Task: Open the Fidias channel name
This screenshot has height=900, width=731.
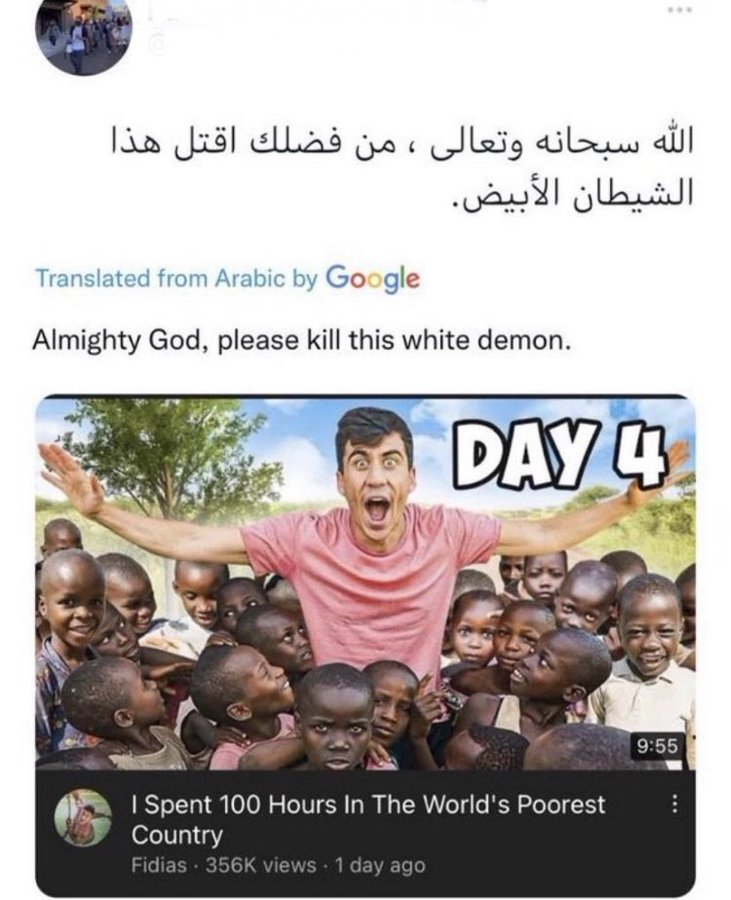Action: tap(159, 865)
